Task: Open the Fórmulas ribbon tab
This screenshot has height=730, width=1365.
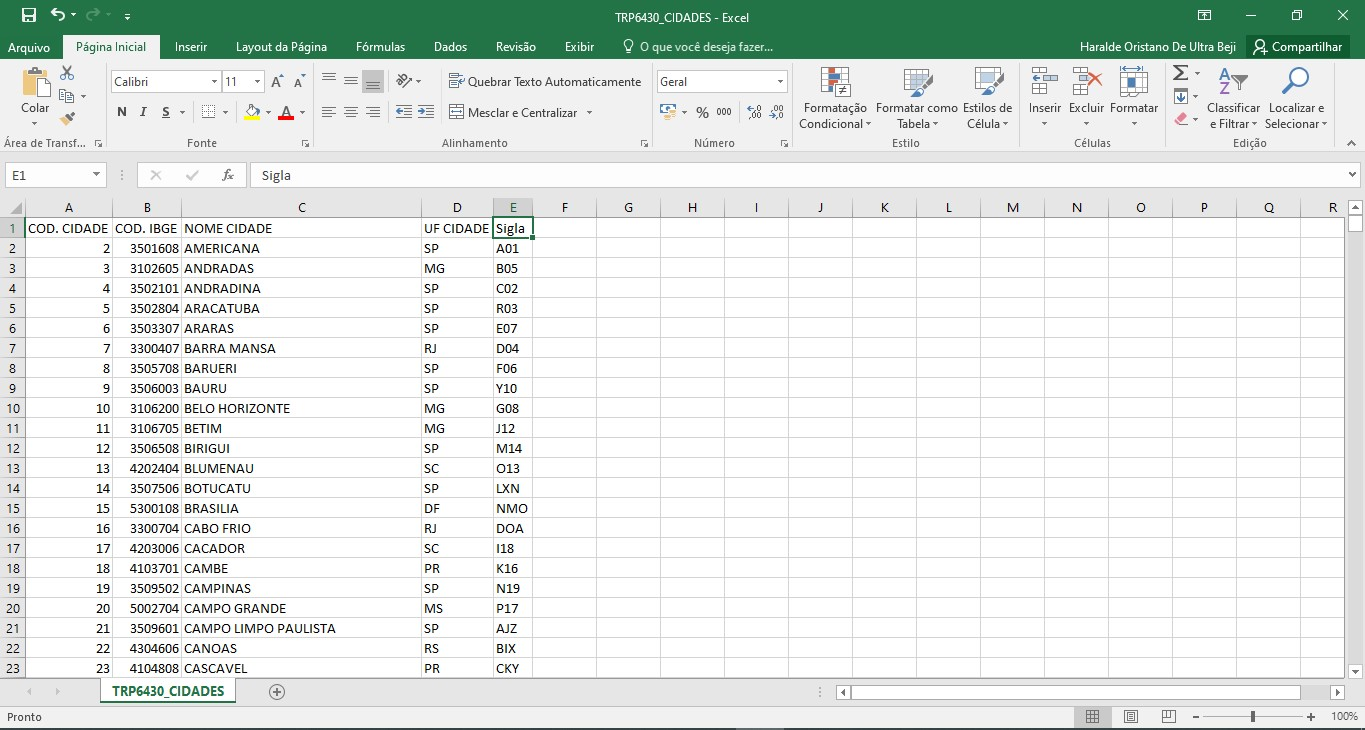Action: [x=381, y=47]
